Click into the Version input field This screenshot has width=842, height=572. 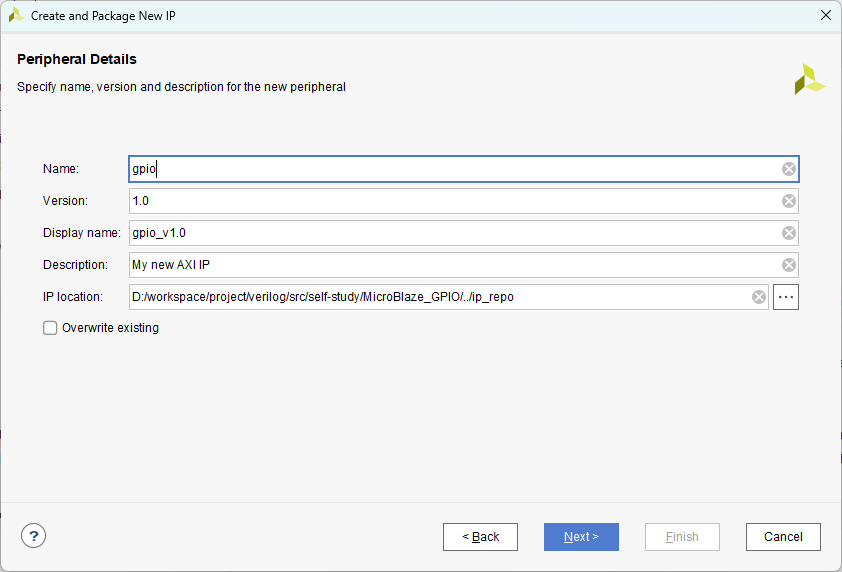(x=450, y=201)
